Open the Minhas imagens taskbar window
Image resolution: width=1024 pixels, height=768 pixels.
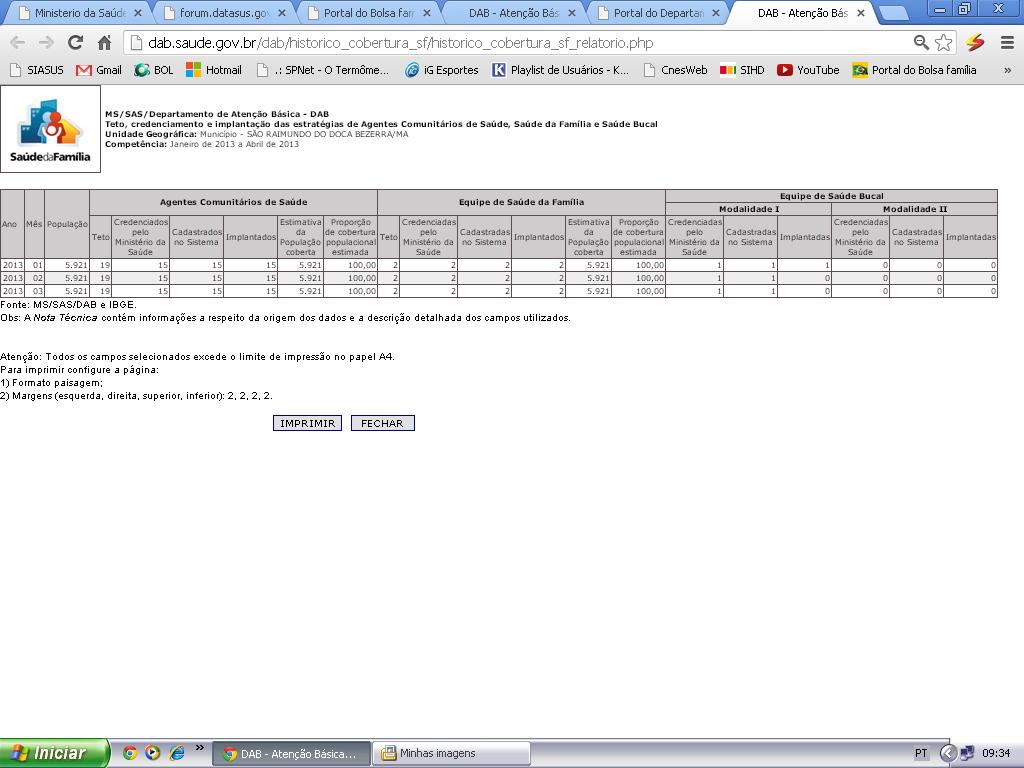tap(451, 754)
